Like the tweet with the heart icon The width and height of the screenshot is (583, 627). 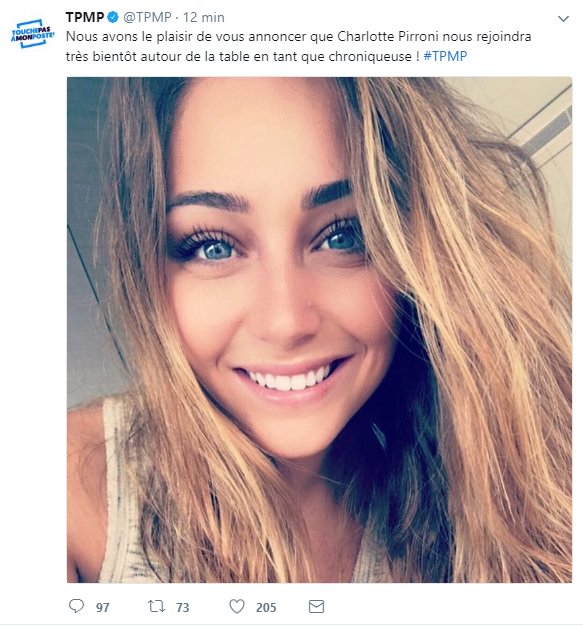(237, 606)
